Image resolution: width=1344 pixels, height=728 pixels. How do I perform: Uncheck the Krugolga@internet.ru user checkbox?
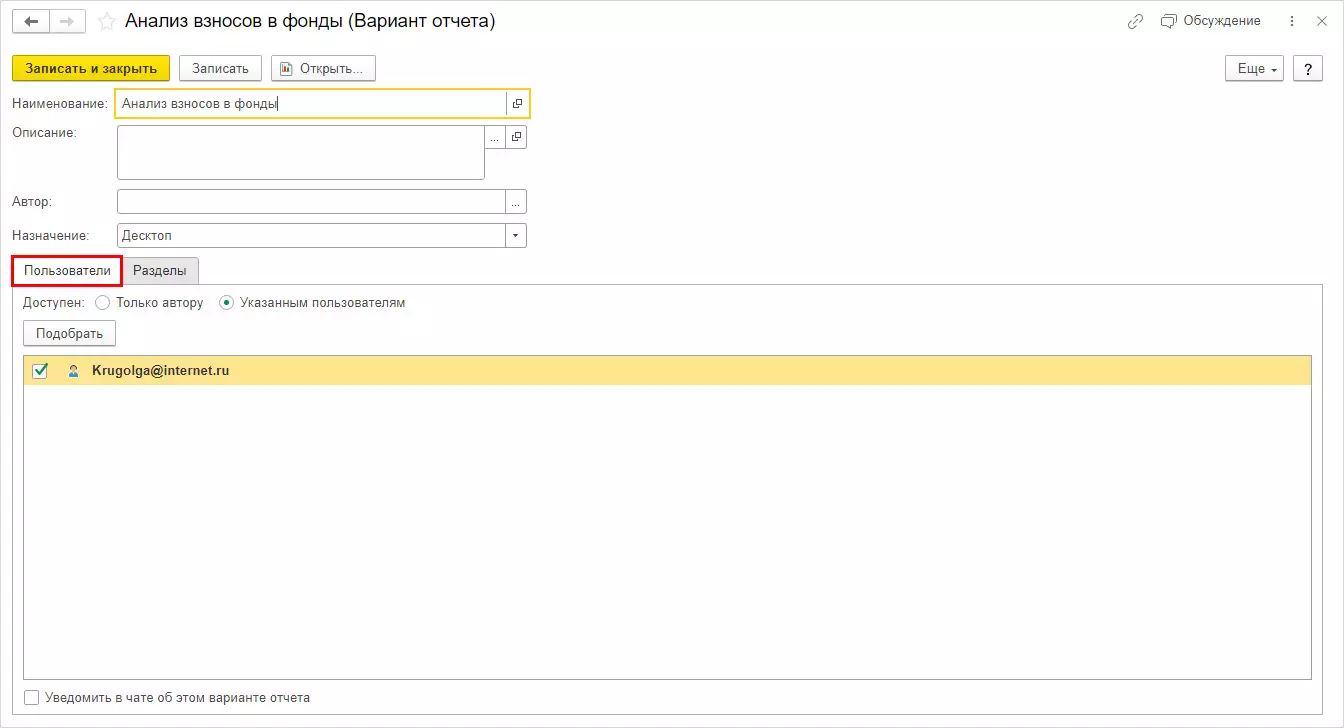[x=41, y=371]
